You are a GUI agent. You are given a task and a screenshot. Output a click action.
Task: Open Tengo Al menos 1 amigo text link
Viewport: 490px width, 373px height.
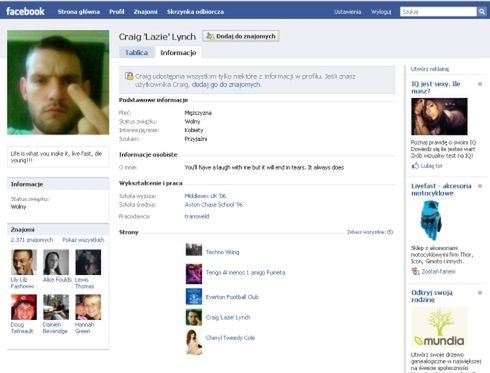pyautogui.click(x=245, y=272)
